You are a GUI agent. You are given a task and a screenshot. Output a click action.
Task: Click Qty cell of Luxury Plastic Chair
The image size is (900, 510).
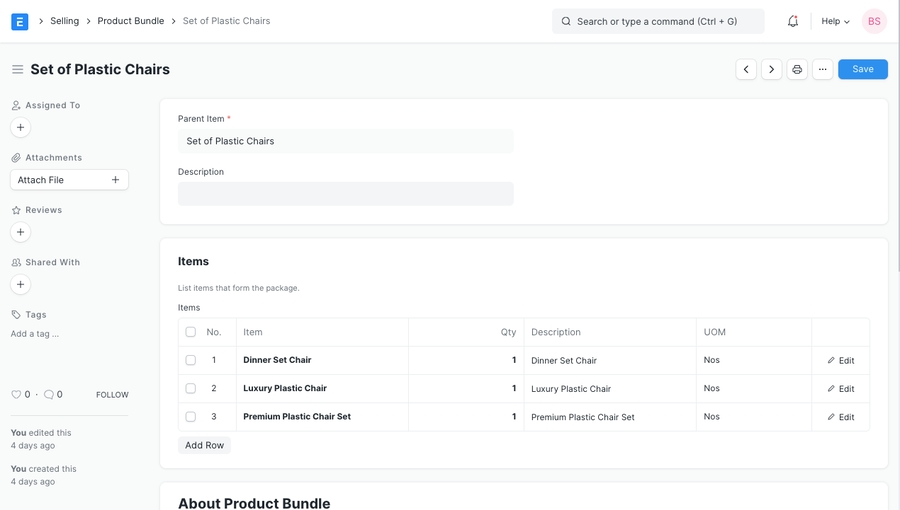[x=466, y=388]
